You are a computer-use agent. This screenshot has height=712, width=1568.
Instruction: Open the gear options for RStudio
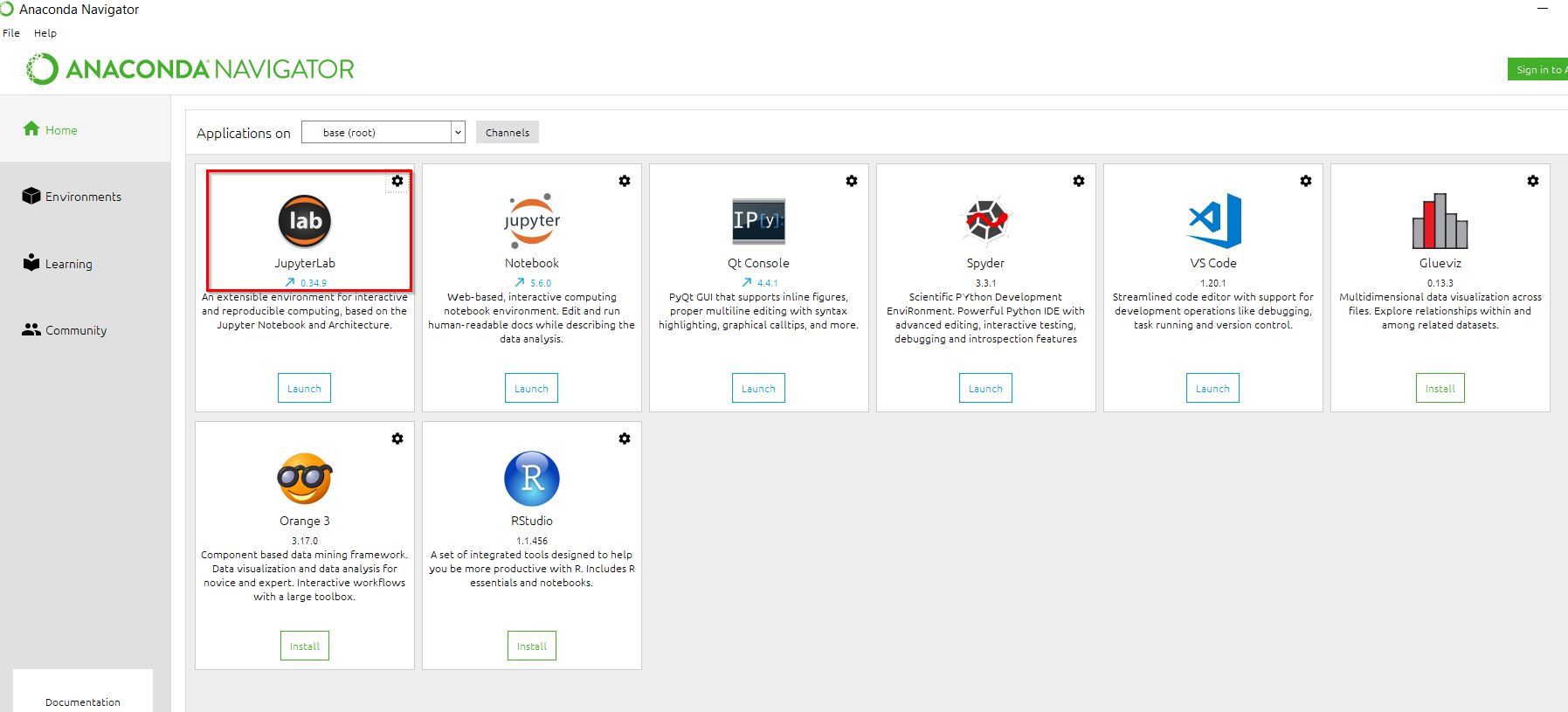(x=625, y=439)
